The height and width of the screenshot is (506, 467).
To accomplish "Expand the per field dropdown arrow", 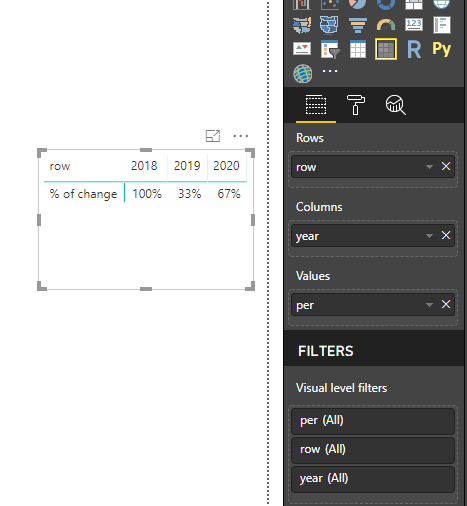I will coord(429,305).
